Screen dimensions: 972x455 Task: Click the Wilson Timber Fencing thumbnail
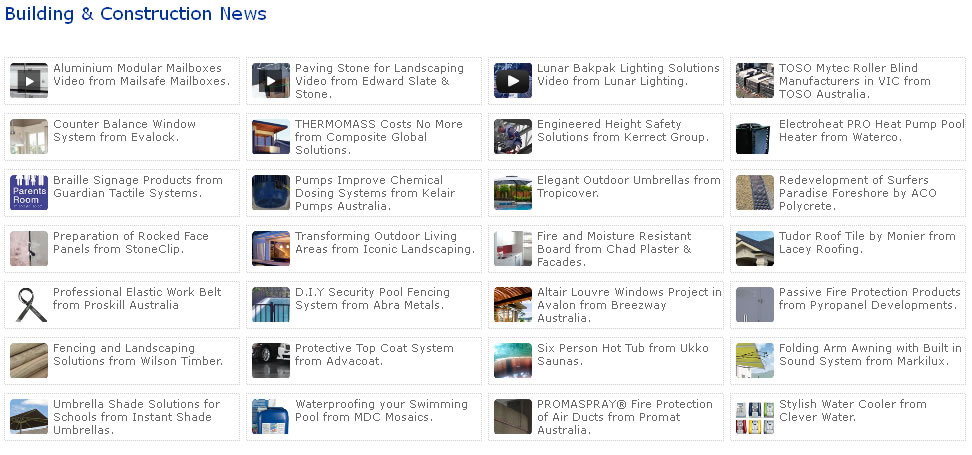pyautogui.click(x=29, y=360)
